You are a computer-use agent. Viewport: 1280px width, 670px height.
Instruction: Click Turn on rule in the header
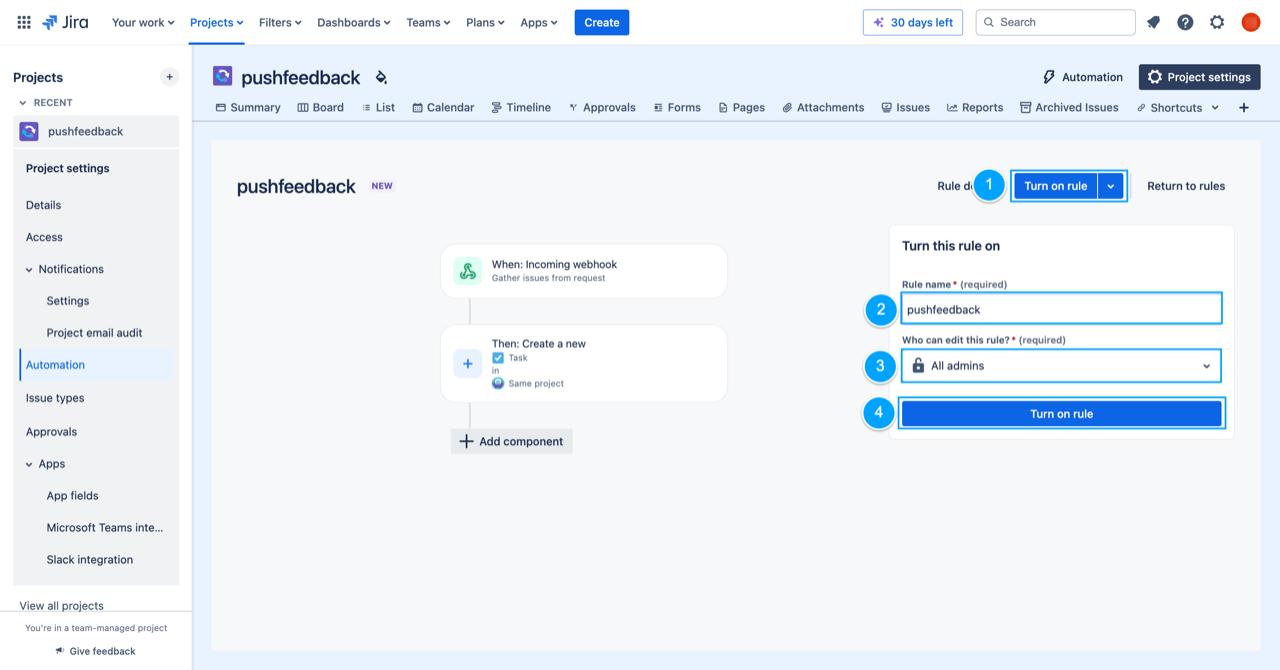(x=1056, y=186)
